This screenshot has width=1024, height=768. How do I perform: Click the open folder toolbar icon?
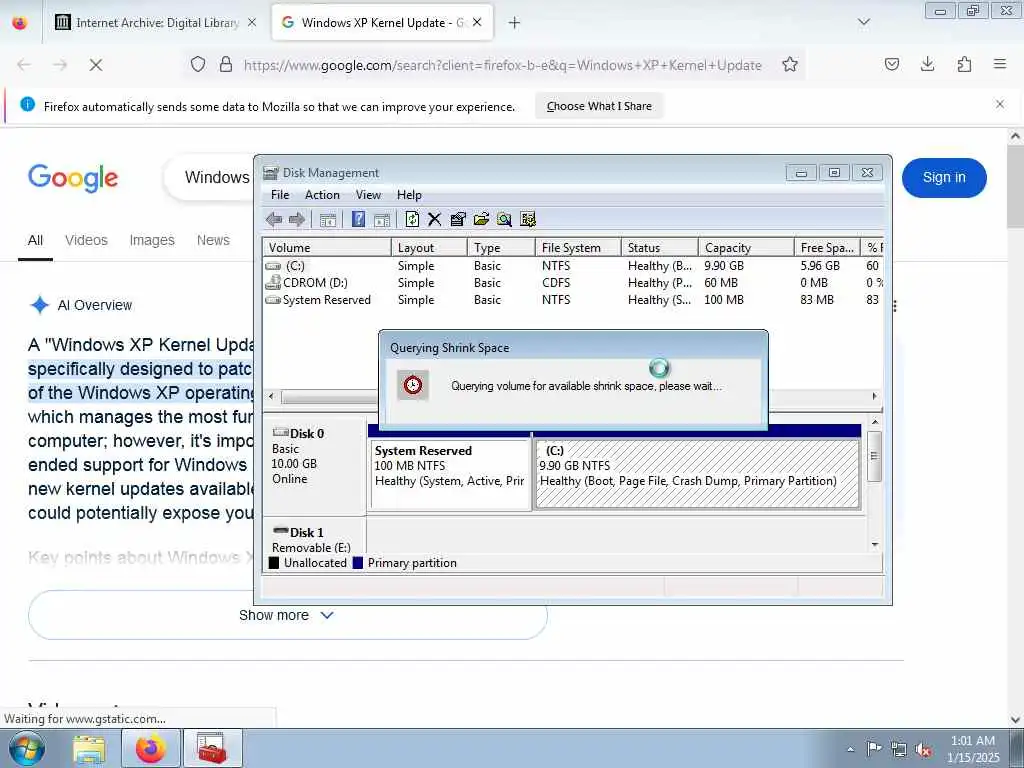pyautogui.click(x=481, y=219)
